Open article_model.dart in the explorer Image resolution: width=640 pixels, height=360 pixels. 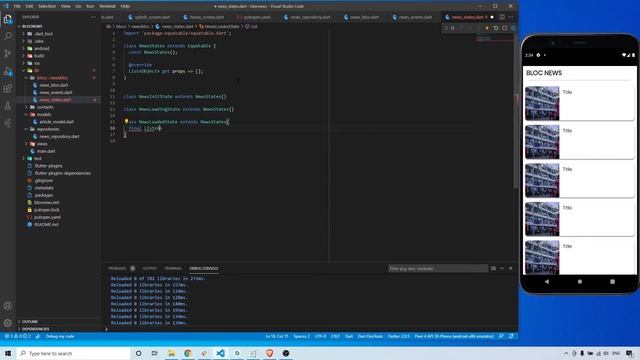[56, 122]
